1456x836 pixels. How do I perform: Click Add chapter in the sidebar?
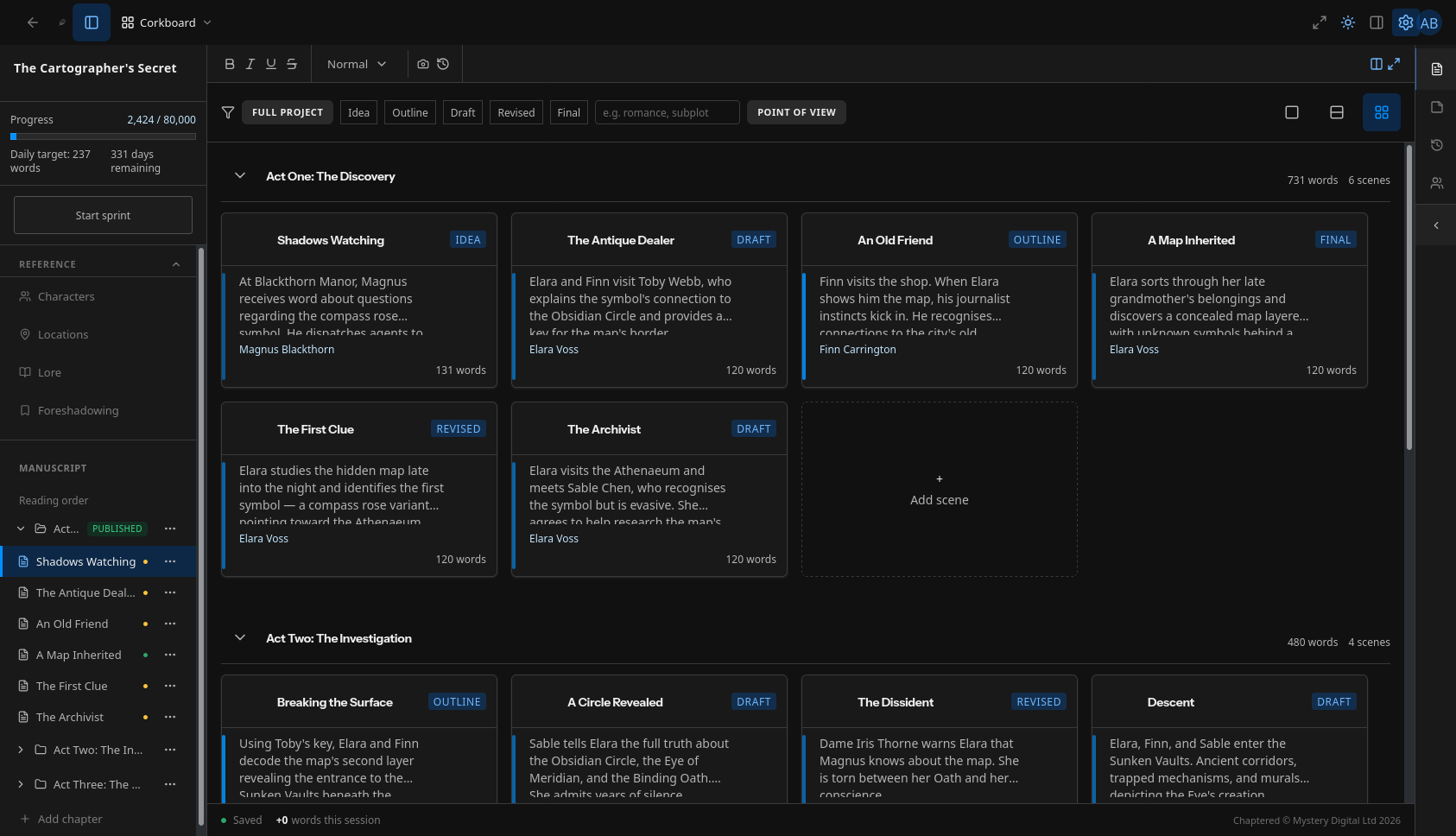click(60, 819)
